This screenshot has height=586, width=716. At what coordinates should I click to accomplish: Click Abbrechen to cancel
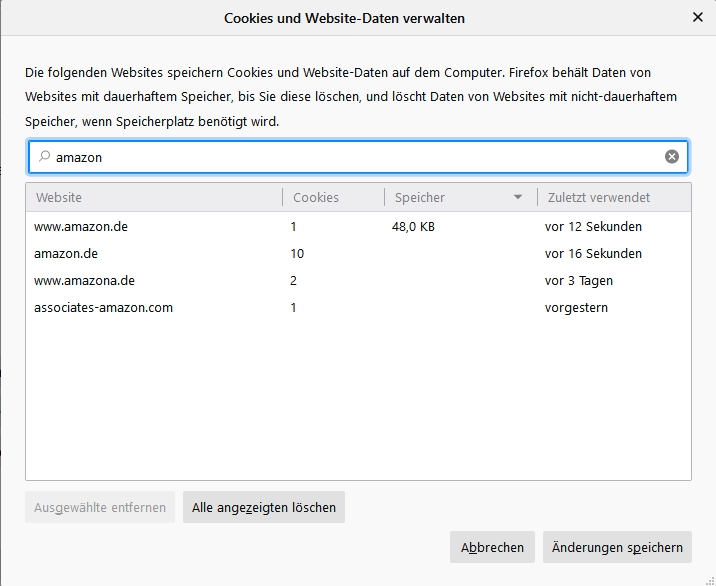tap(492, 547)
